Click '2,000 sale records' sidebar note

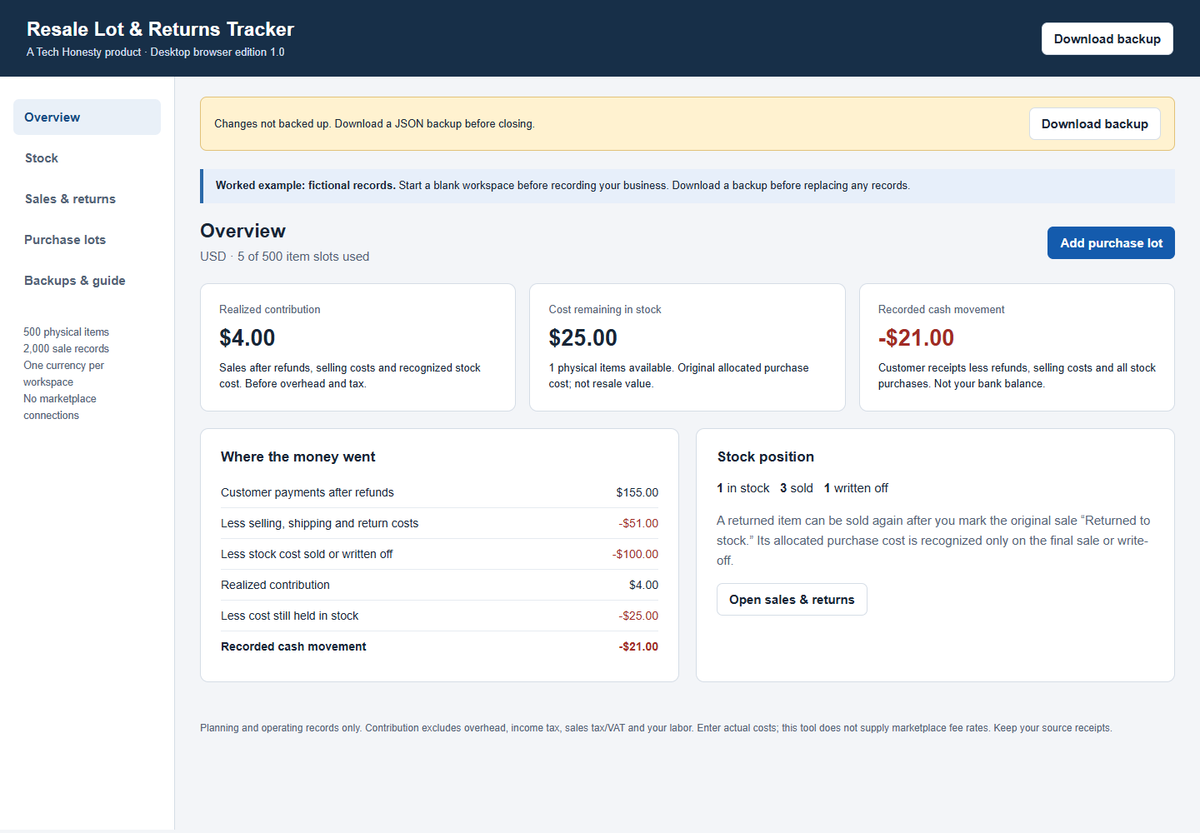tap(66, 349)
